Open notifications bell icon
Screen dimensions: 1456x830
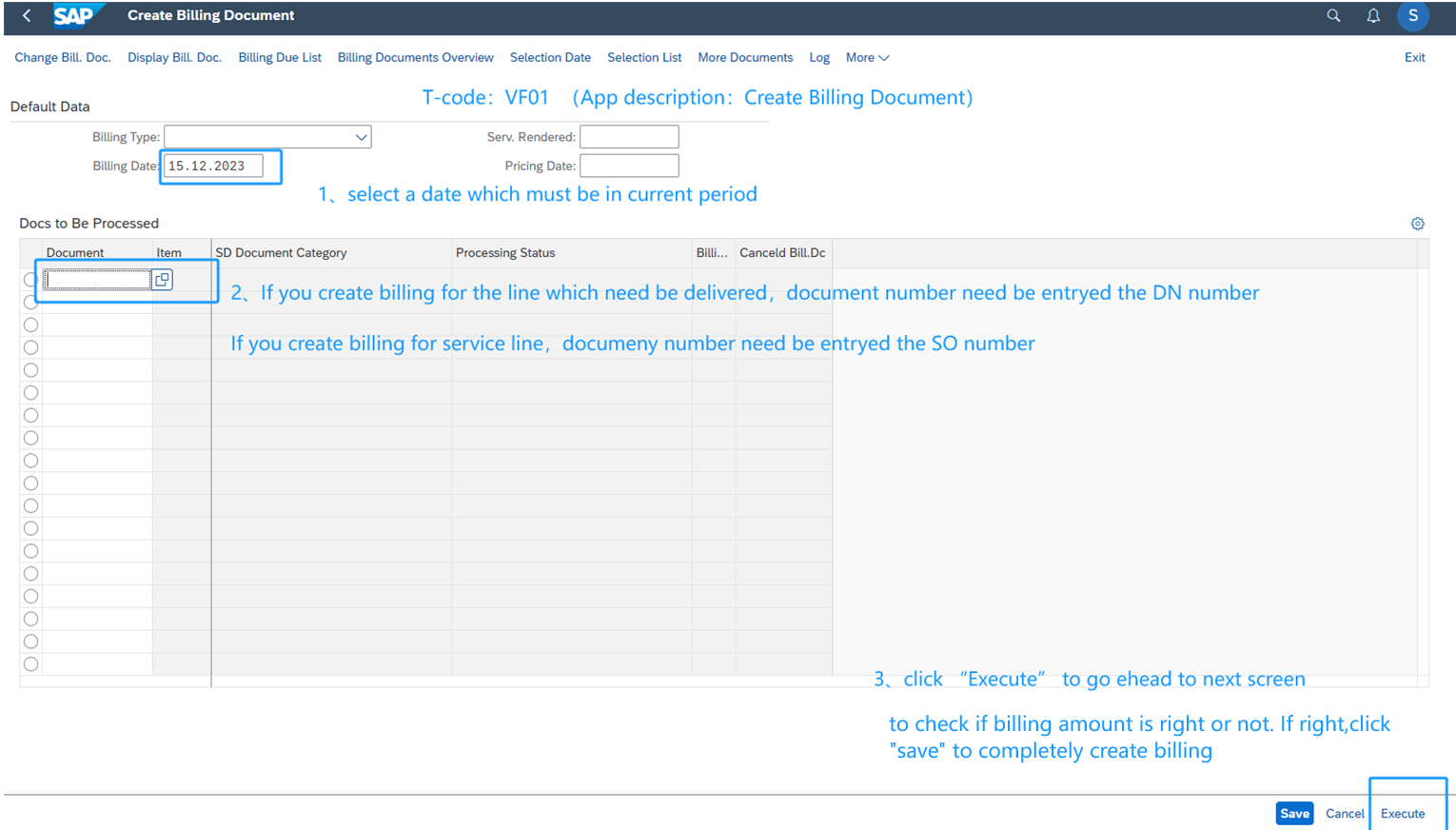pos(1373,15)
